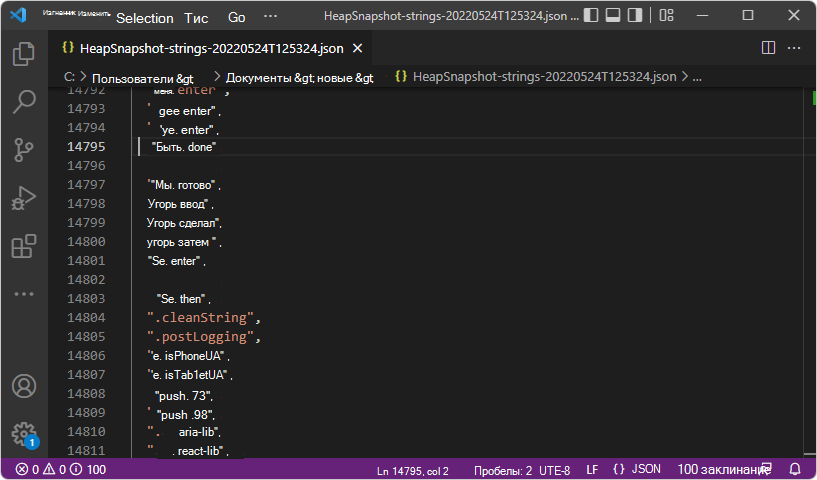The image size is (817, 480).
Task: Click line number 14804 in gutter
Action: [x=86, y=317]
